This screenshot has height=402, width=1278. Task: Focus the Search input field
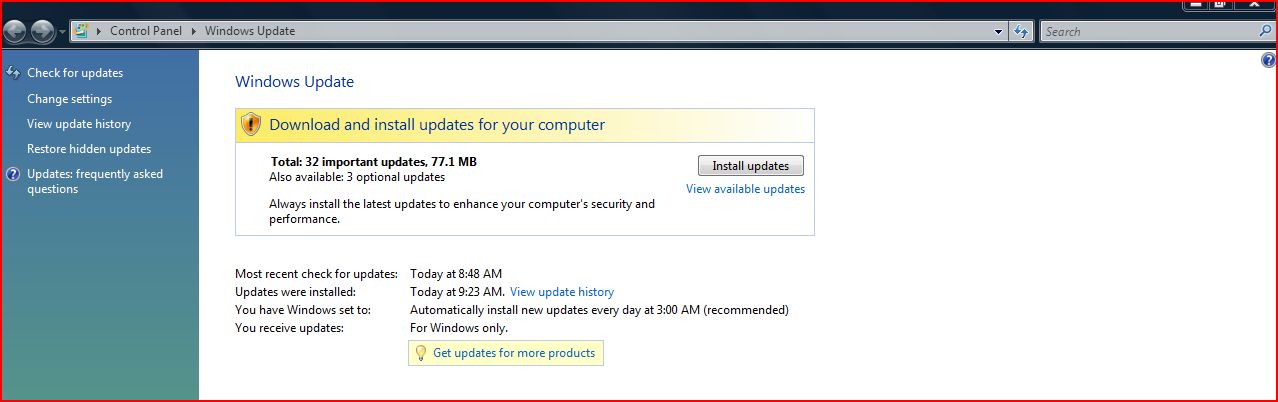[x=1149, y=31]
